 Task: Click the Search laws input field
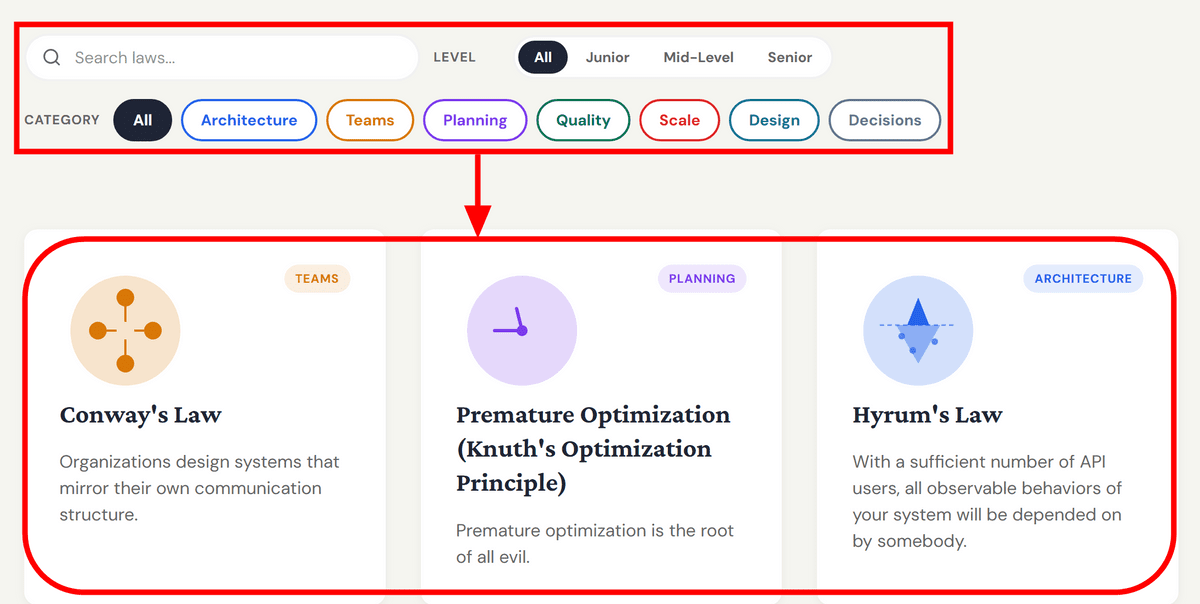point(240,58)
